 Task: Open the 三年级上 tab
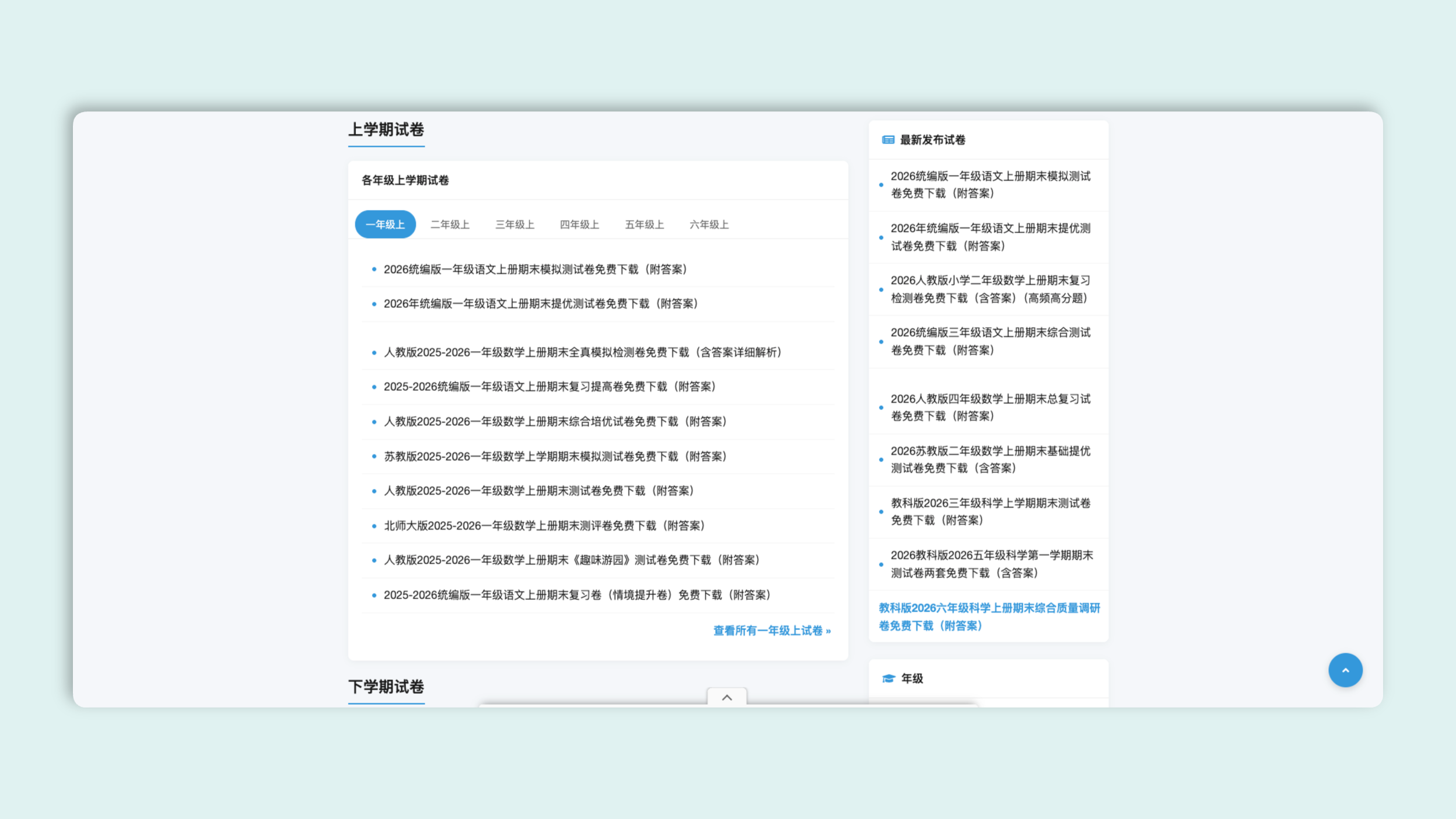tap(516, 224)
